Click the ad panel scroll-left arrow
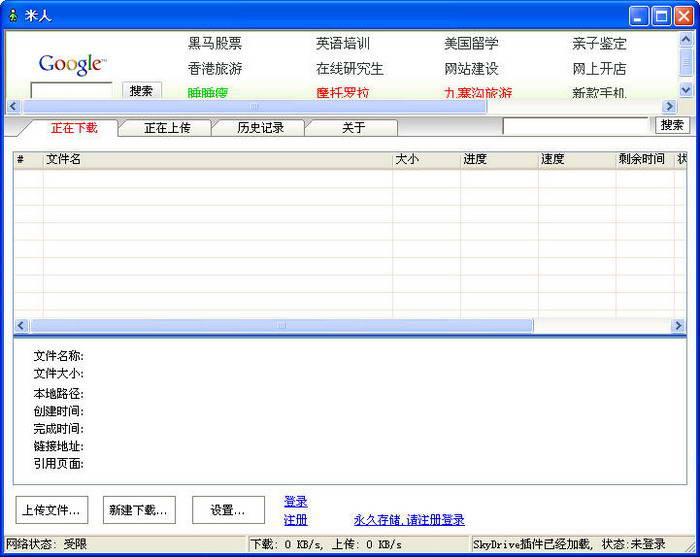700x557 pixels. click(12, 106)
